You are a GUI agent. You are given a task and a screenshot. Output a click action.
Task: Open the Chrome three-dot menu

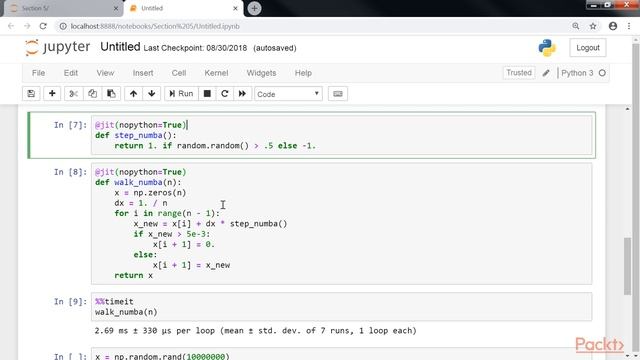click(629, 26)
